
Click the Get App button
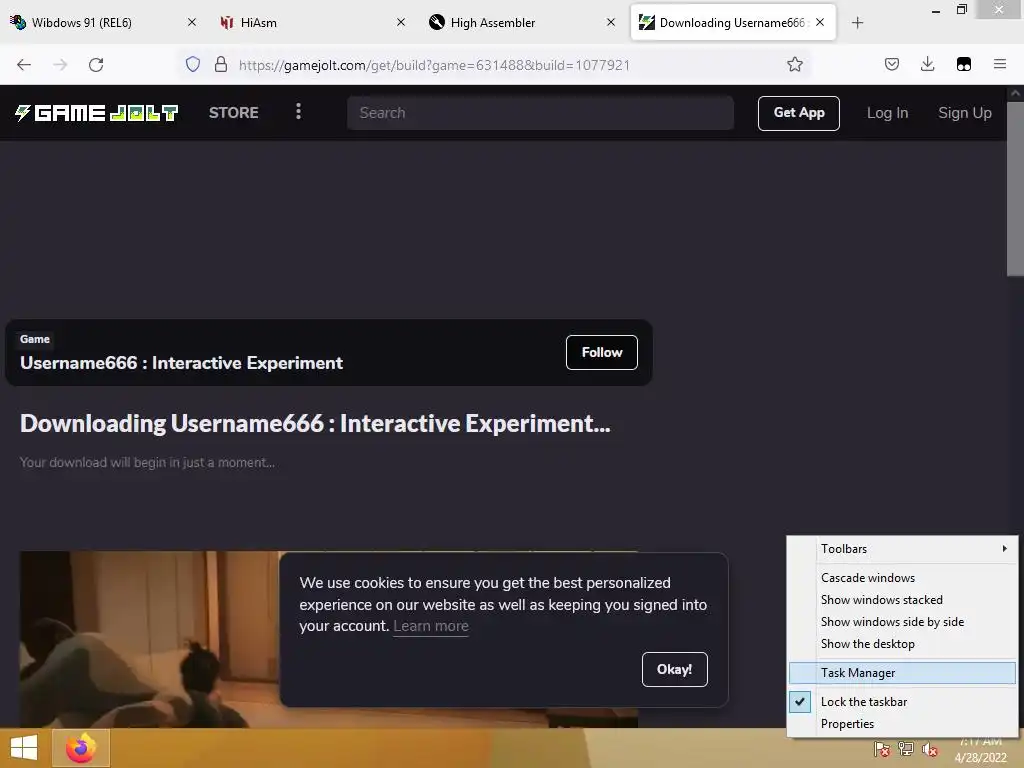pos(799,113)
